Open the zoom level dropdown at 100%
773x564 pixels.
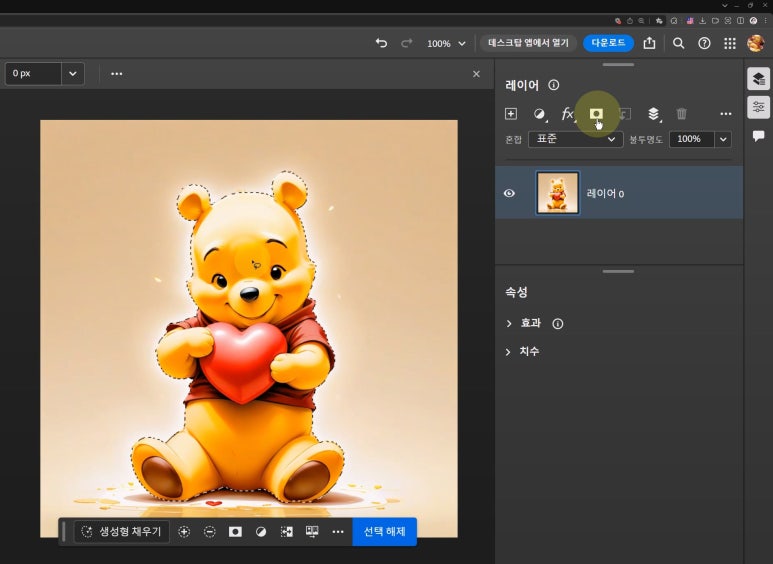(446, 43)
